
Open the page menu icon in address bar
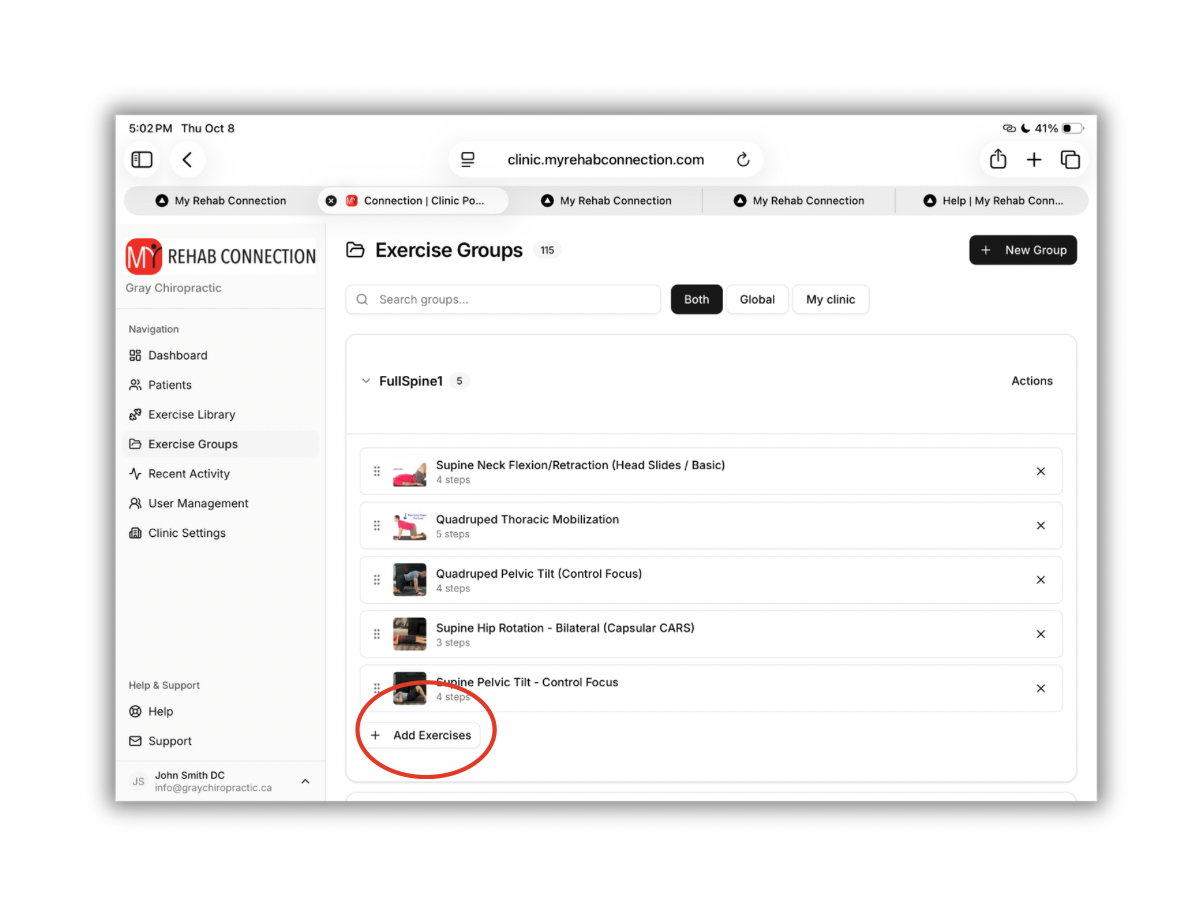[467, 160]
